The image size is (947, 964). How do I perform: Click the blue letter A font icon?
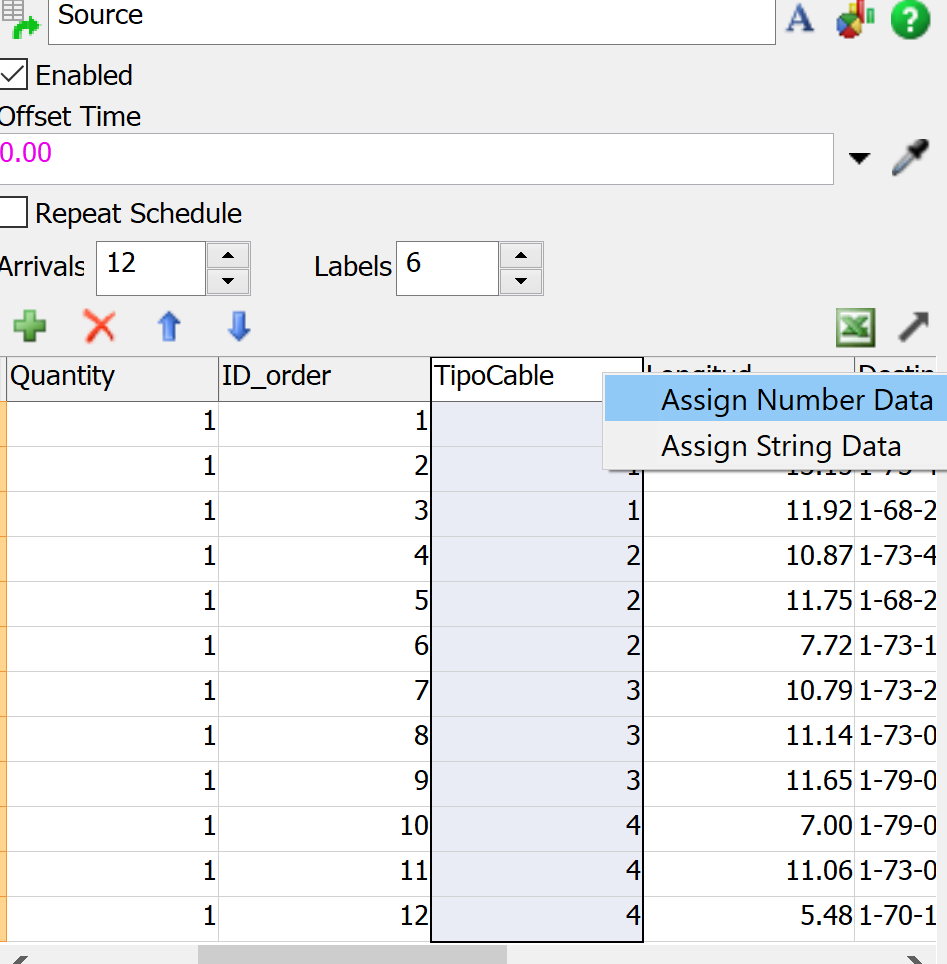pyautogui.click(x=800, y=19)
